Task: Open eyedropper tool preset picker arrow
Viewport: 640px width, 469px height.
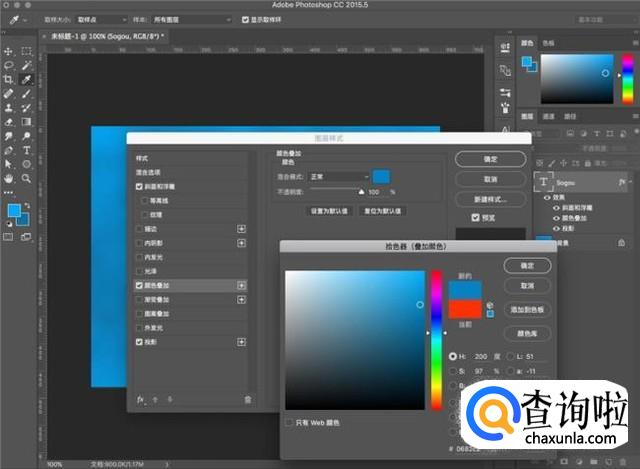Action: tap(25, 20)
